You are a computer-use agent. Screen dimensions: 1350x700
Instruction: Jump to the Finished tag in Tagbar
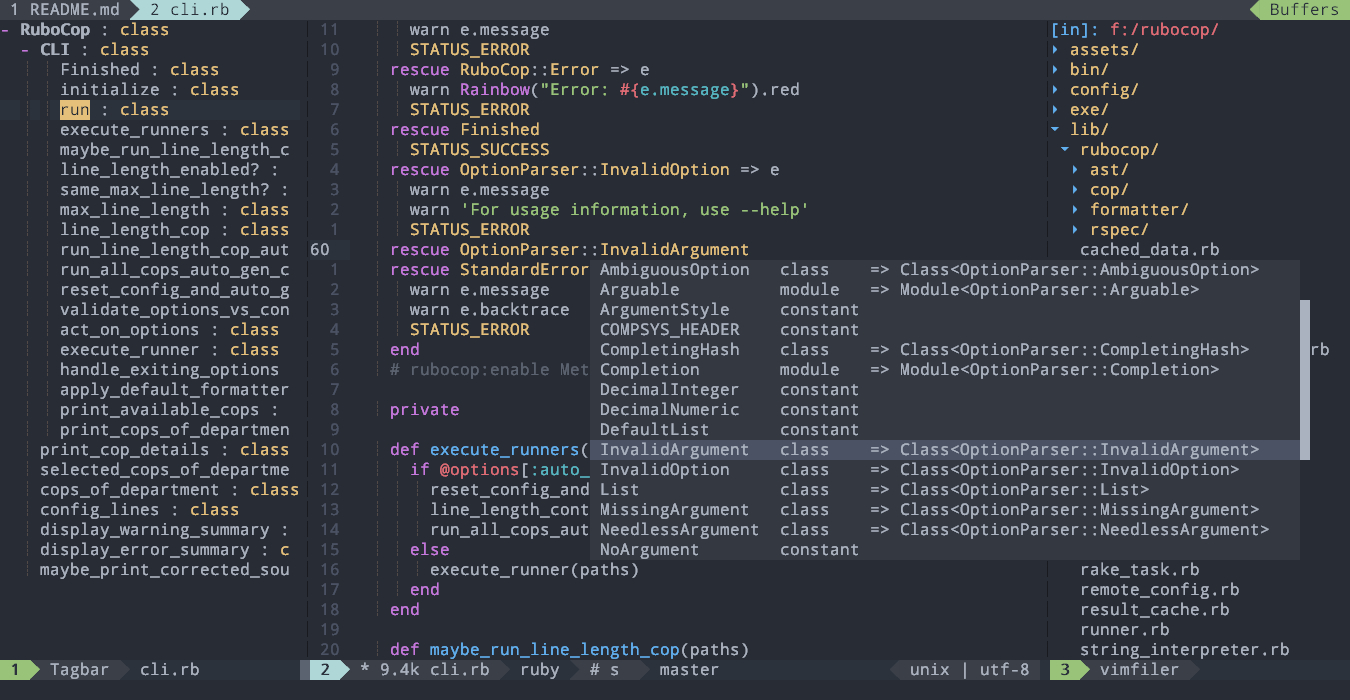[x=100, y=70]
